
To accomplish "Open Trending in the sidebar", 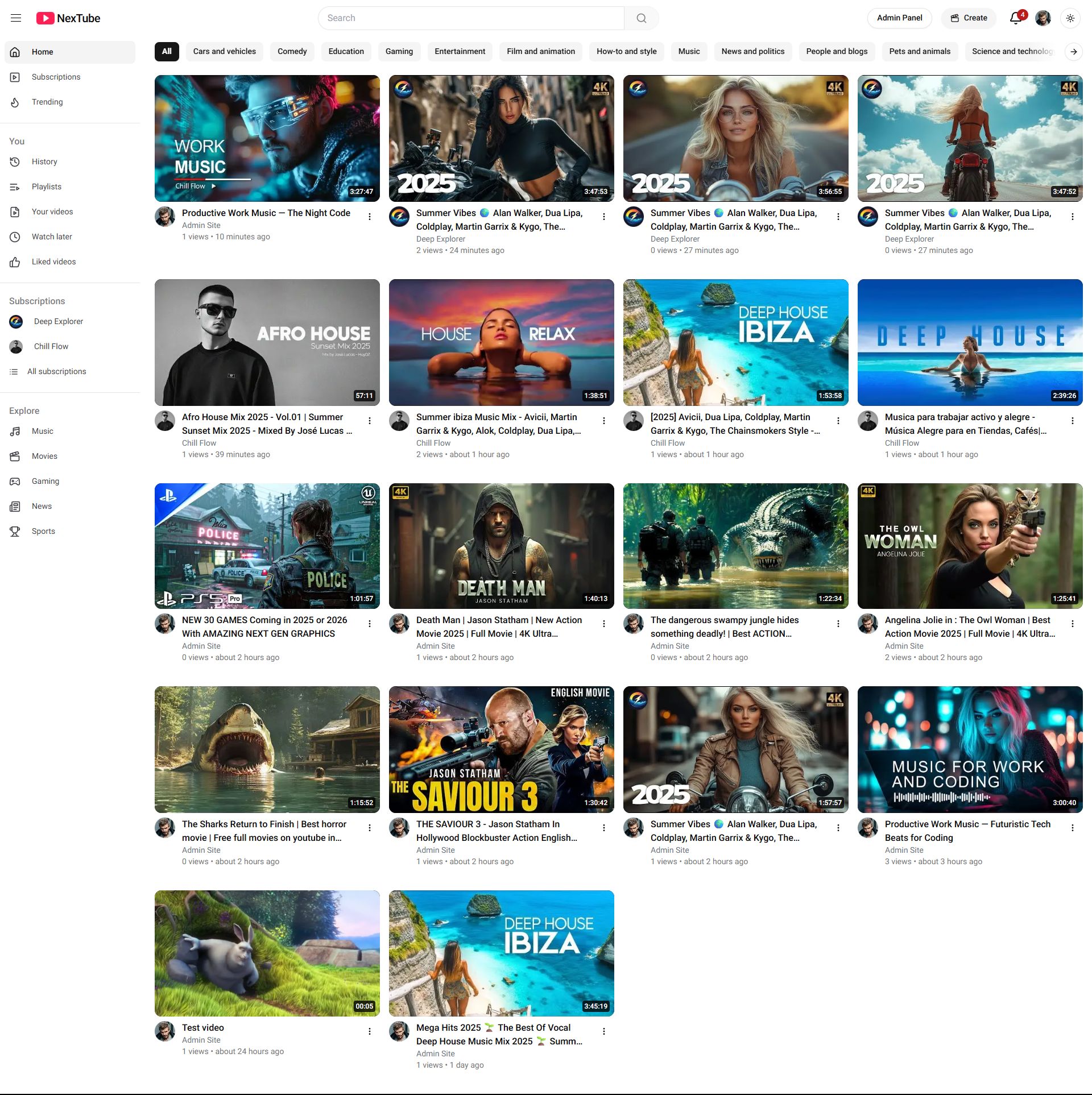I will pyautogui.click(x=47, y=102).
